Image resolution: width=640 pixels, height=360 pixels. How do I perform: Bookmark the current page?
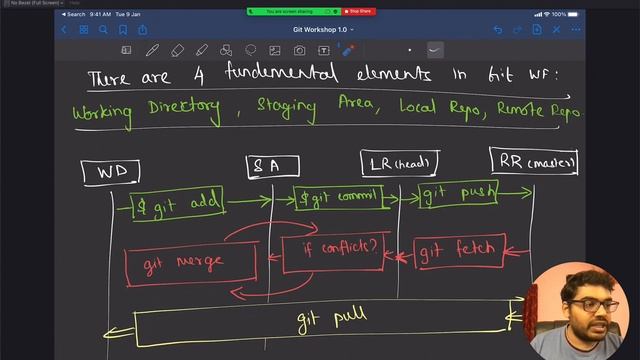click(x=123, y=29)
